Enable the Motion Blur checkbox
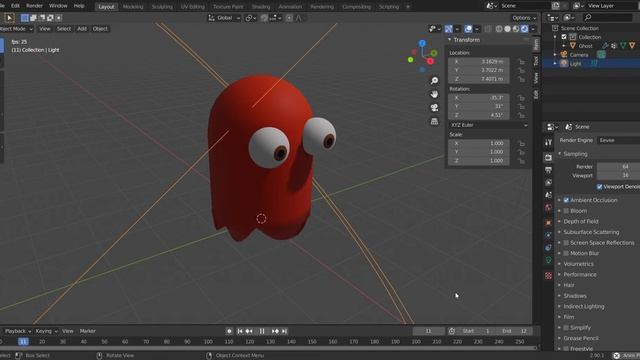The height and width of the screenshot is (360, 640). (566, 253)
